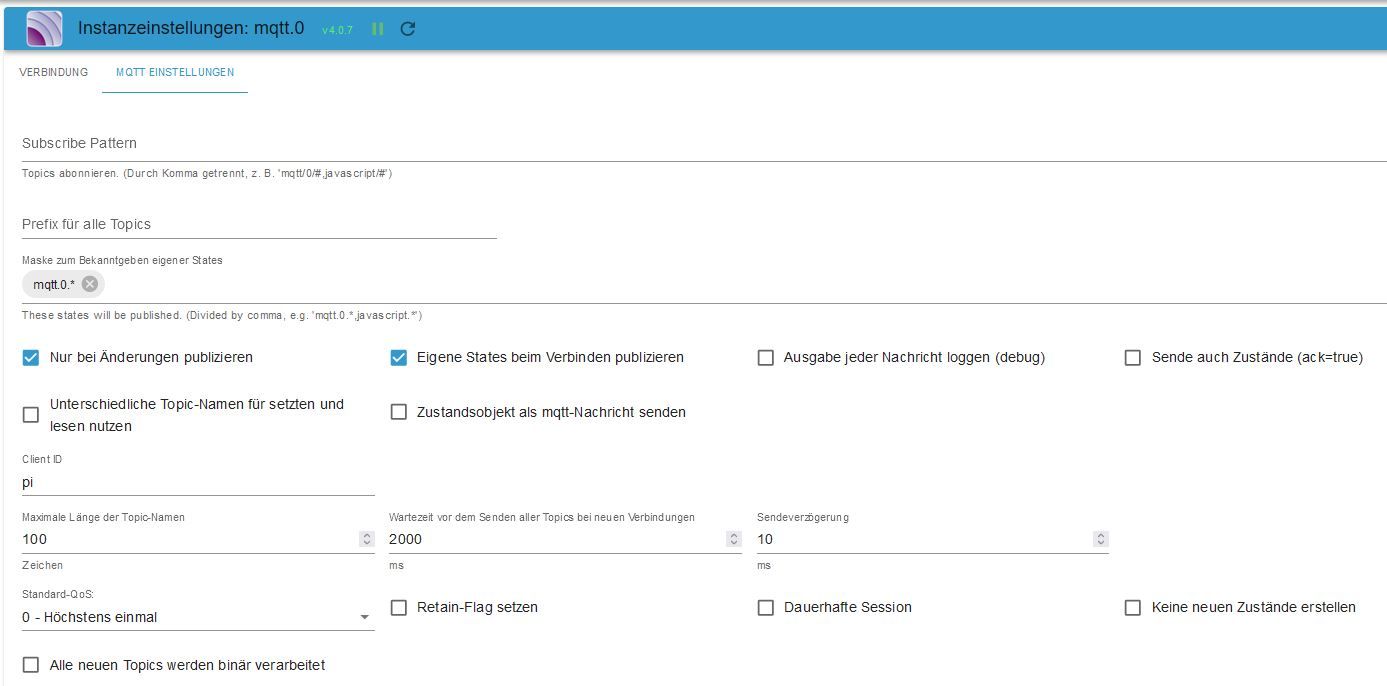Open the Standard-QoS dropdown

point(198,617)
